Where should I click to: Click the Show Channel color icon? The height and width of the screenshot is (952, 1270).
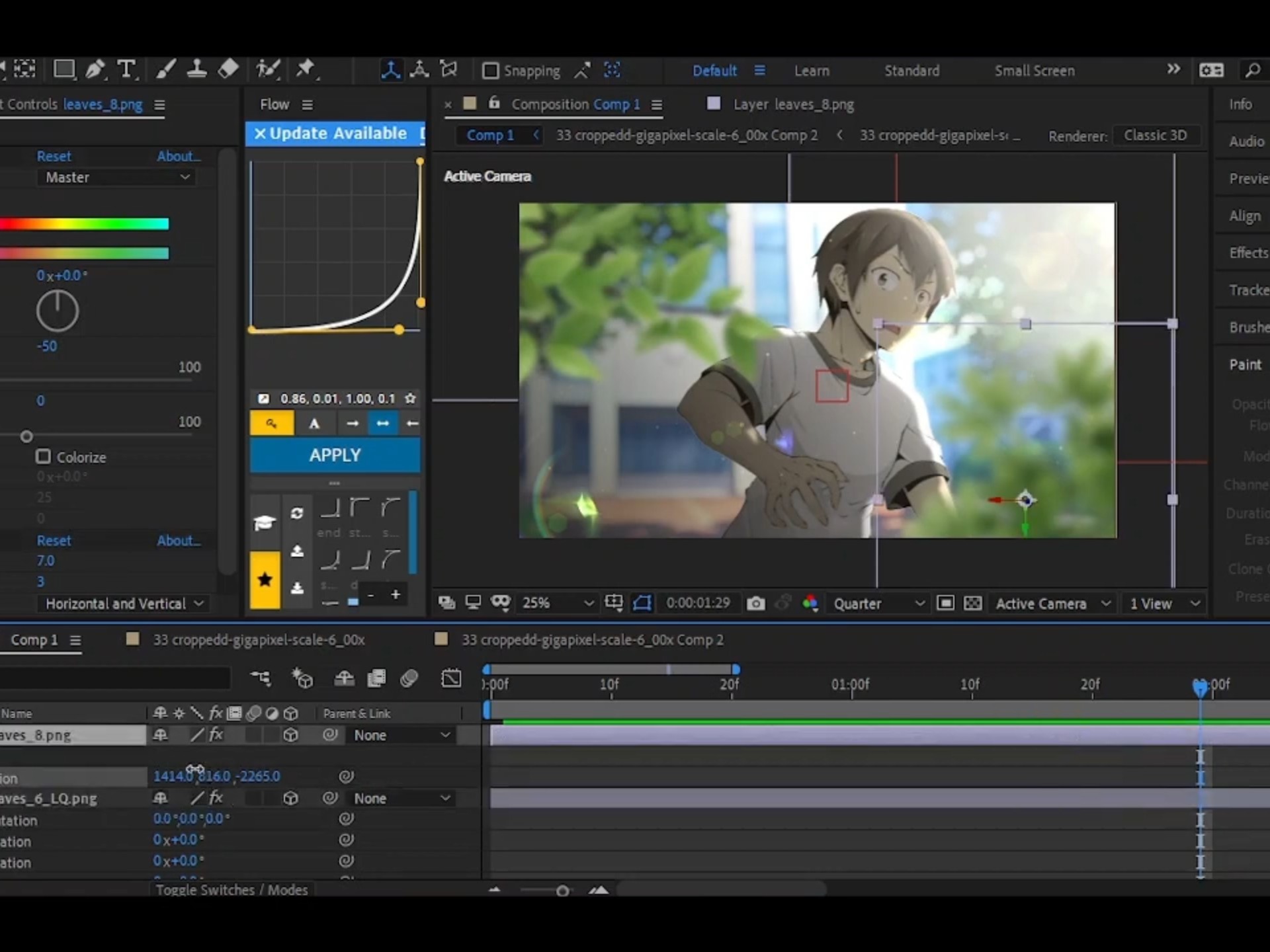[x=810, y=603]
